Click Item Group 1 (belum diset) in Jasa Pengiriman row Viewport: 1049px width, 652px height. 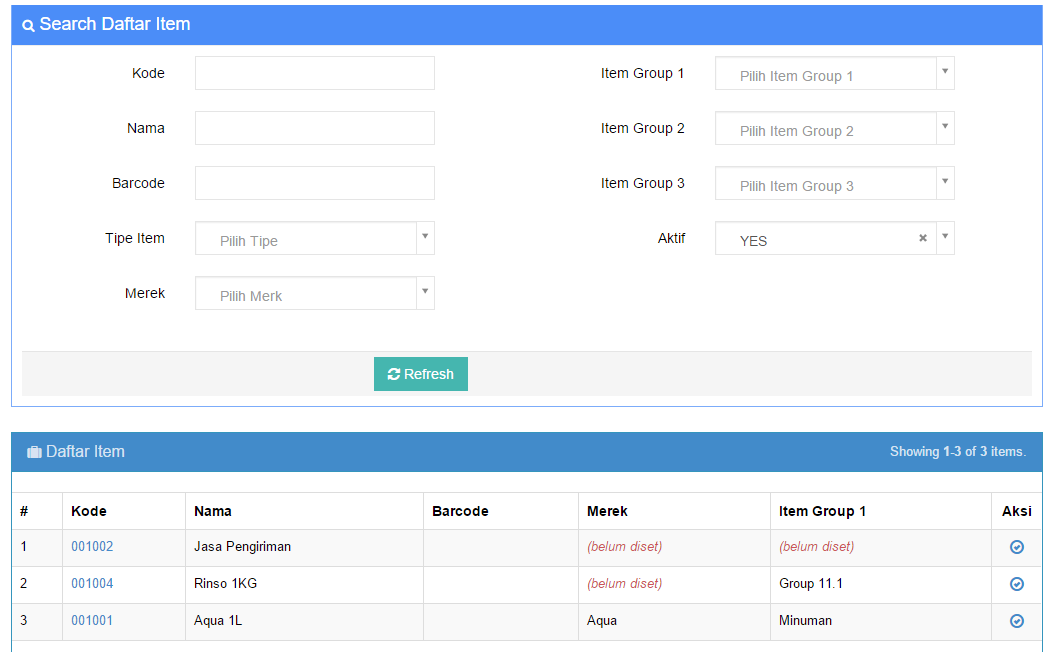coord(817,546)
